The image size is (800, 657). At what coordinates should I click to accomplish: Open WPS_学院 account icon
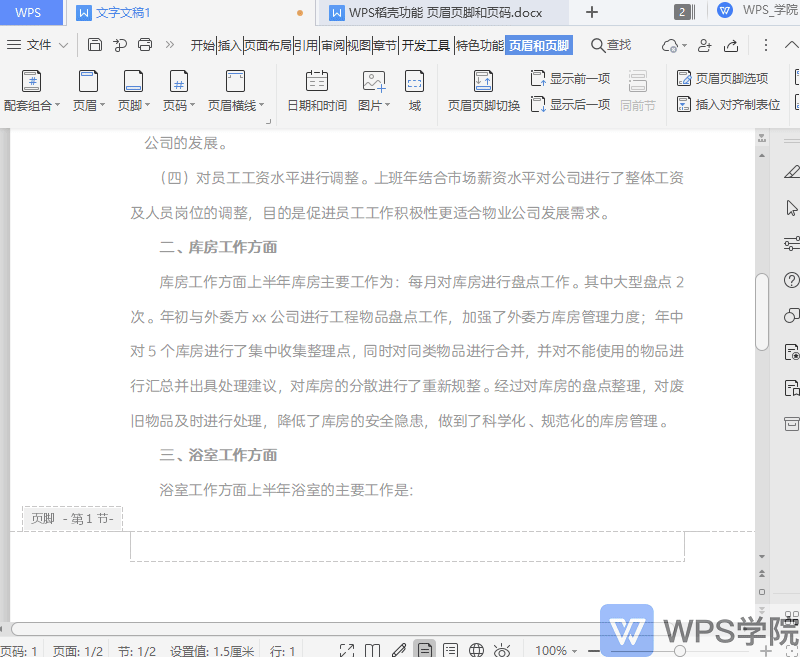click(725, 11)
